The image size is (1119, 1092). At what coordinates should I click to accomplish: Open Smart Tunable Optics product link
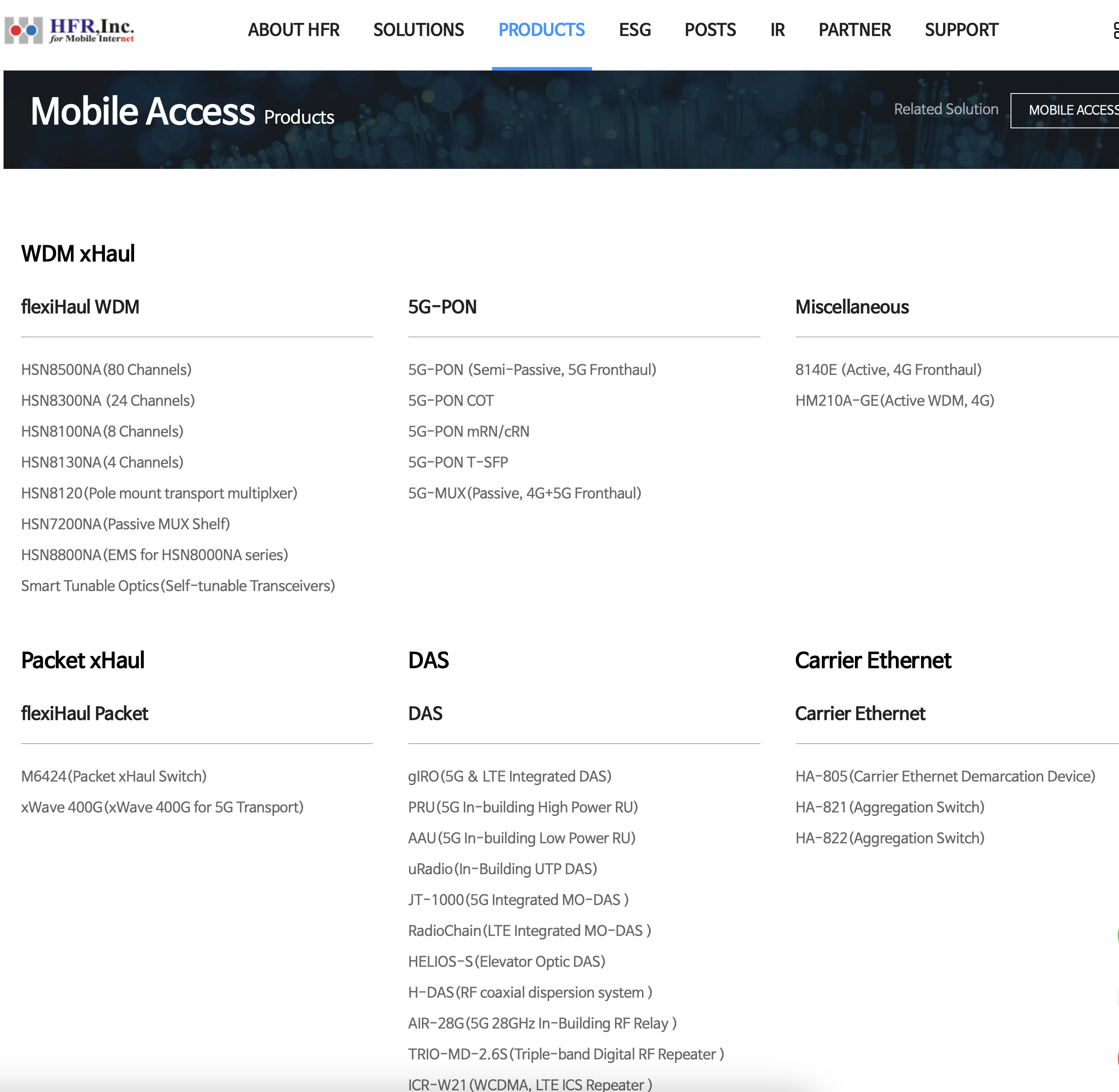click(x=178, y=586)
